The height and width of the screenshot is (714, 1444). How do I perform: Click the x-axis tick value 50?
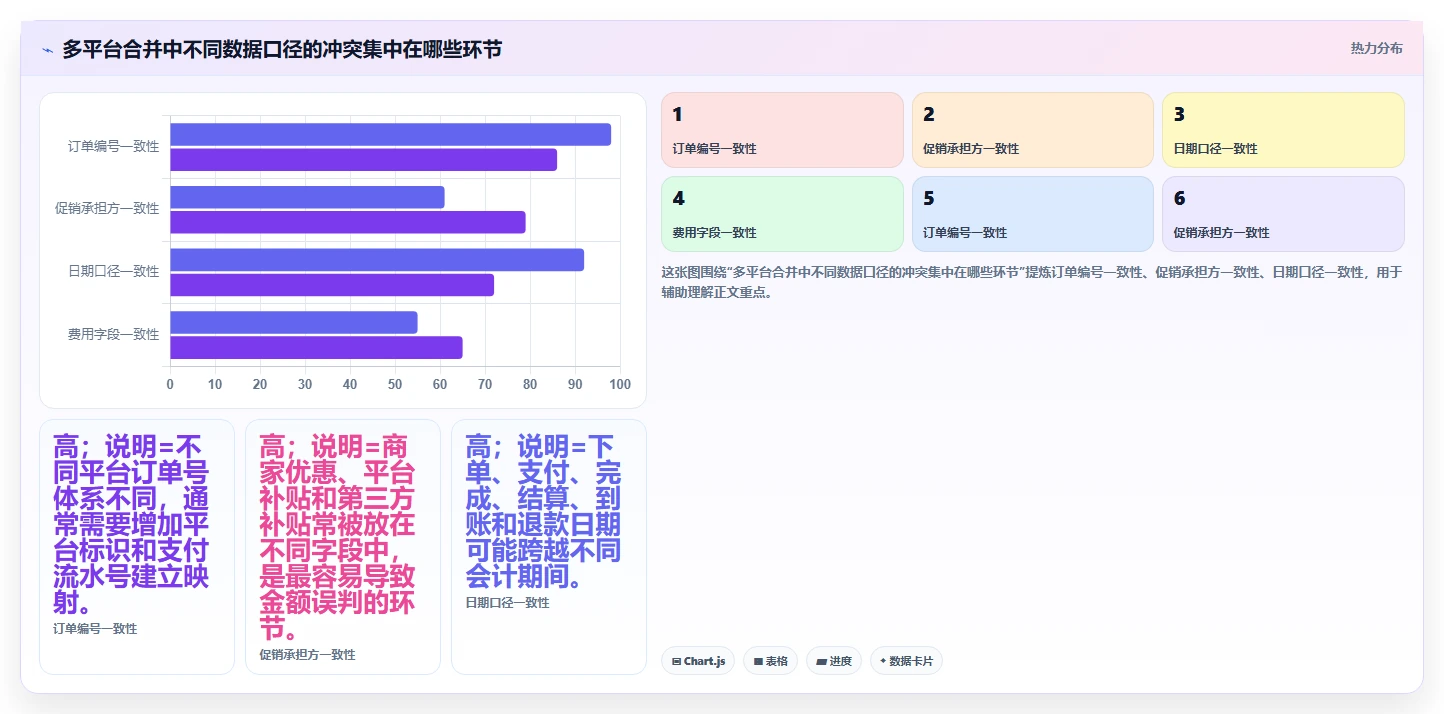coord(395,385)
